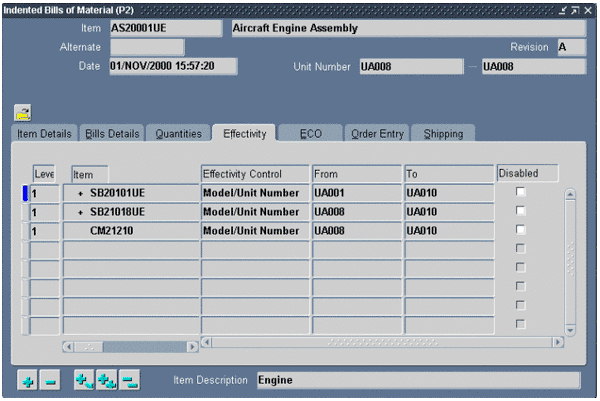Toggle Disabled checkbox in first empty row
Screen dimensions: 600x401
520,248
